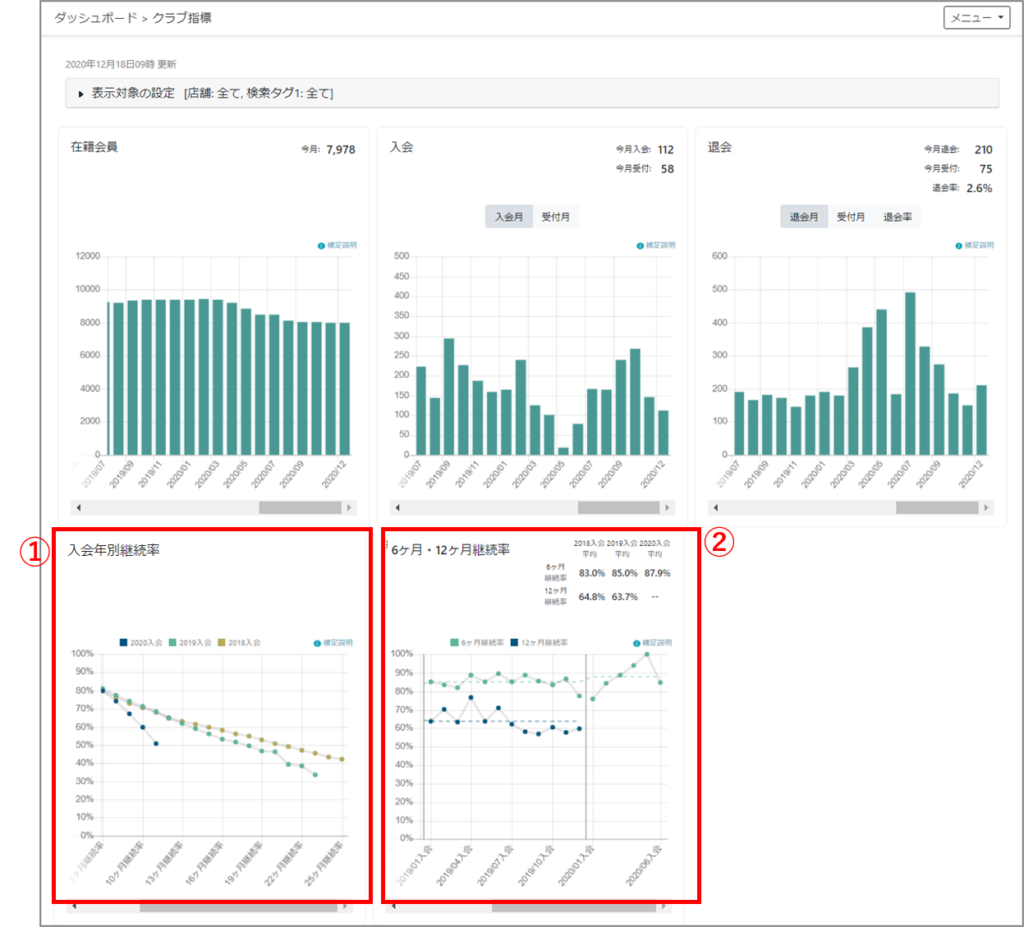Open the メニュー dropdown
1024x927 pixels.
point(976,18)
